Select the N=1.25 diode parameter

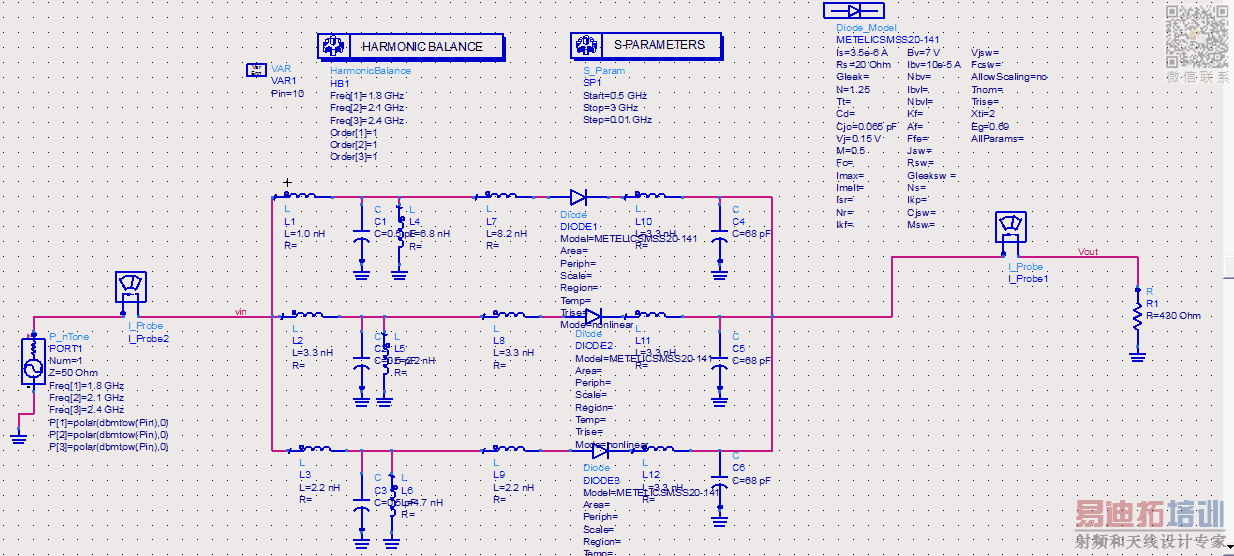[853, 89]
